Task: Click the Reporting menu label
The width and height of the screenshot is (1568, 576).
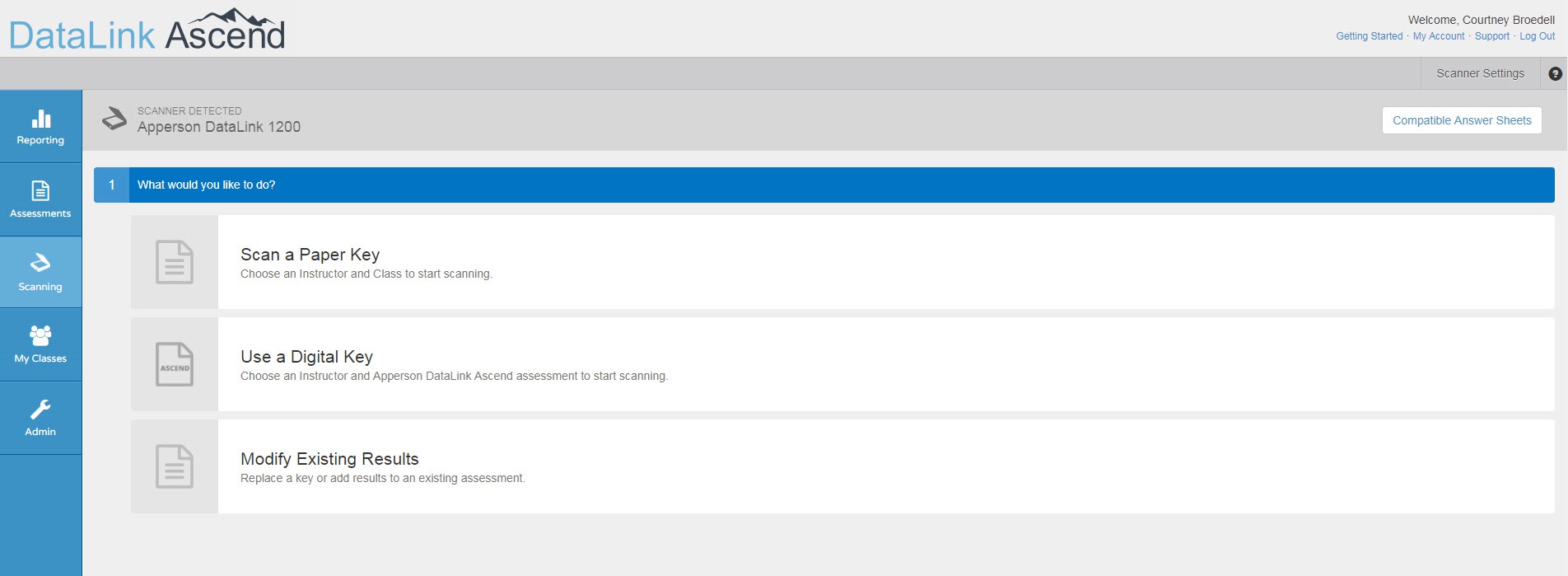Action: point(40,140)
